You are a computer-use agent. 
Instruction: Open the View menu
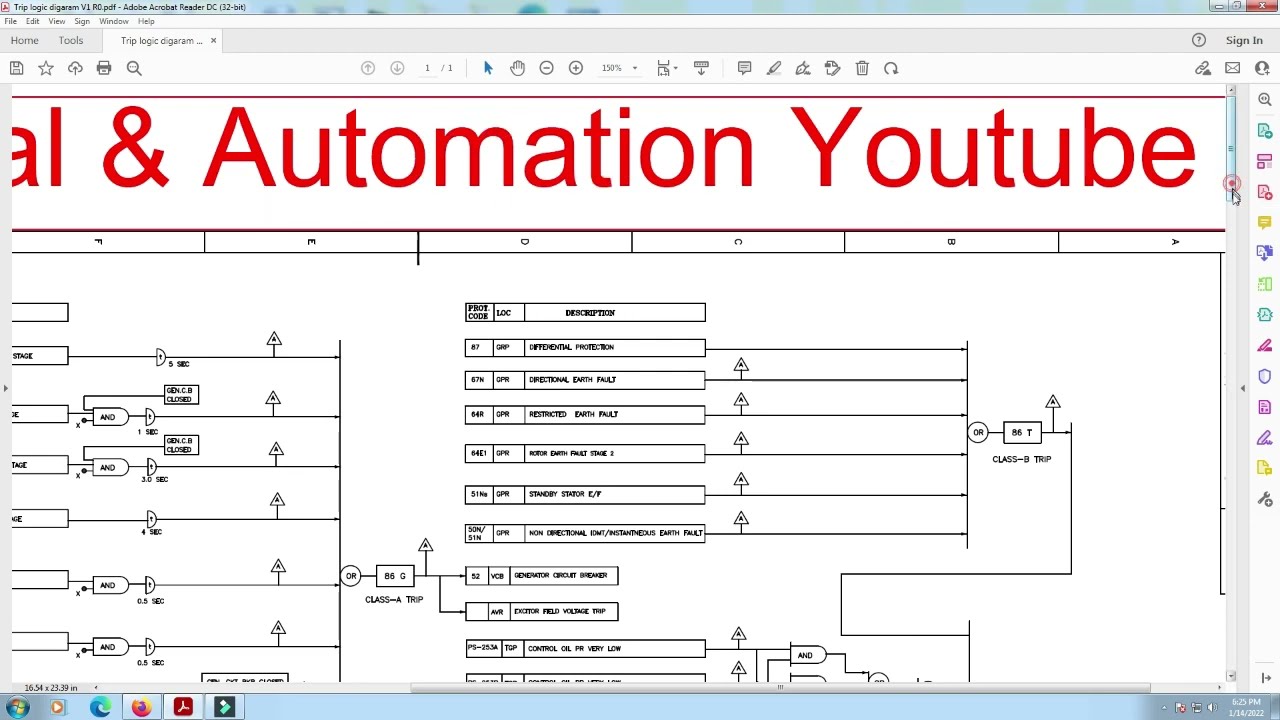[x=57, y=21]
